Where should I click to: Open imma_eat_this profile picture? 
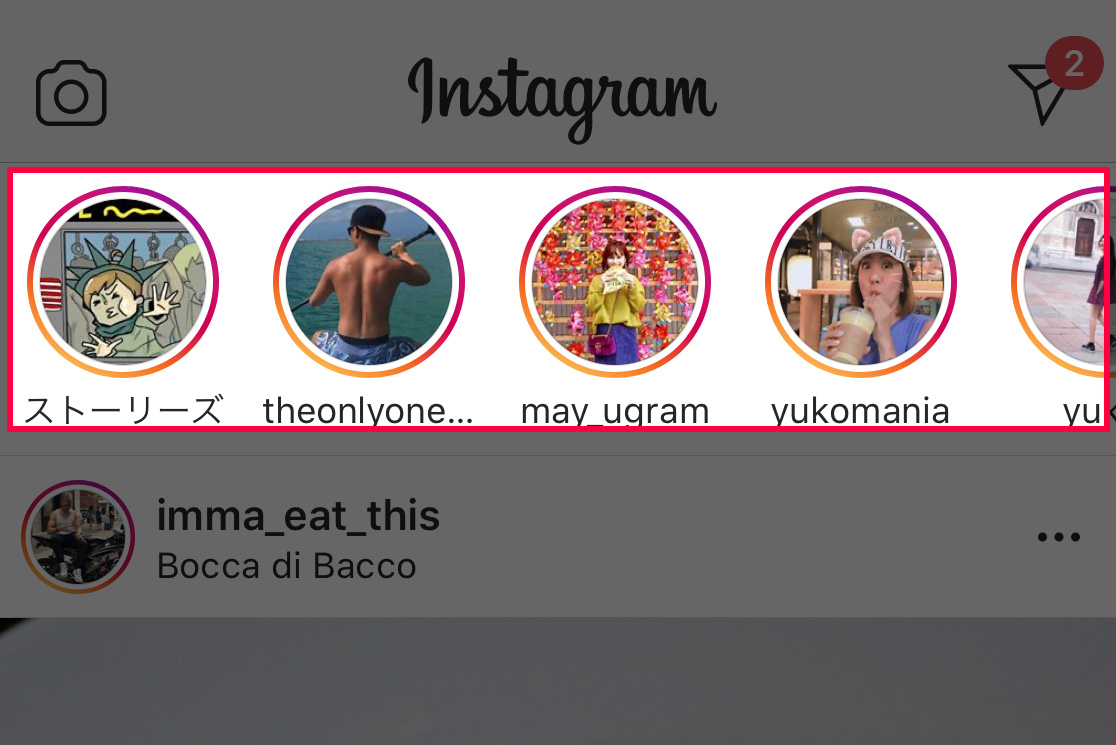pyautogui.click(x=78, y=537)
